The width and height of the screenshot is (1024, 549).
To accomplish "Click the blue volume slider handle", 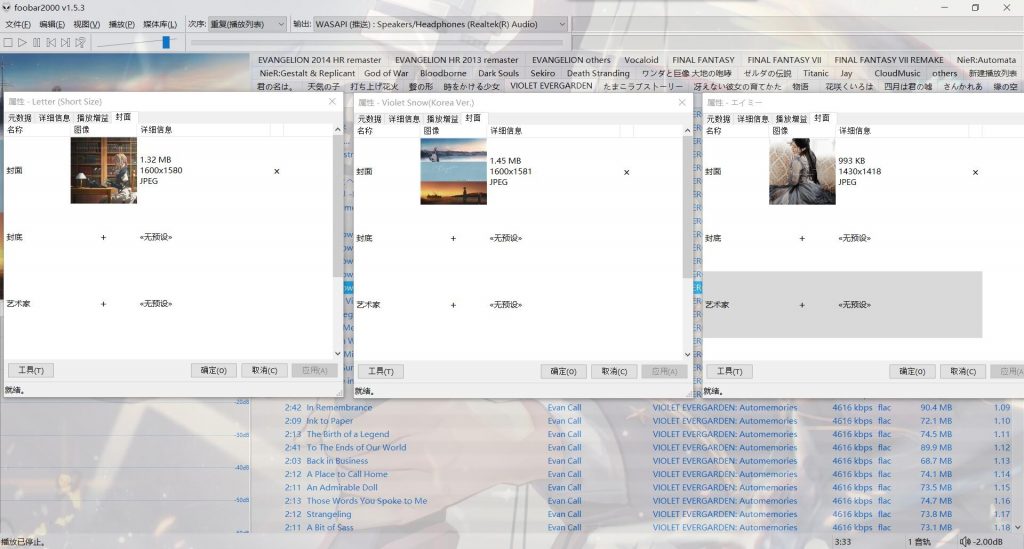I will click(166, 42).
